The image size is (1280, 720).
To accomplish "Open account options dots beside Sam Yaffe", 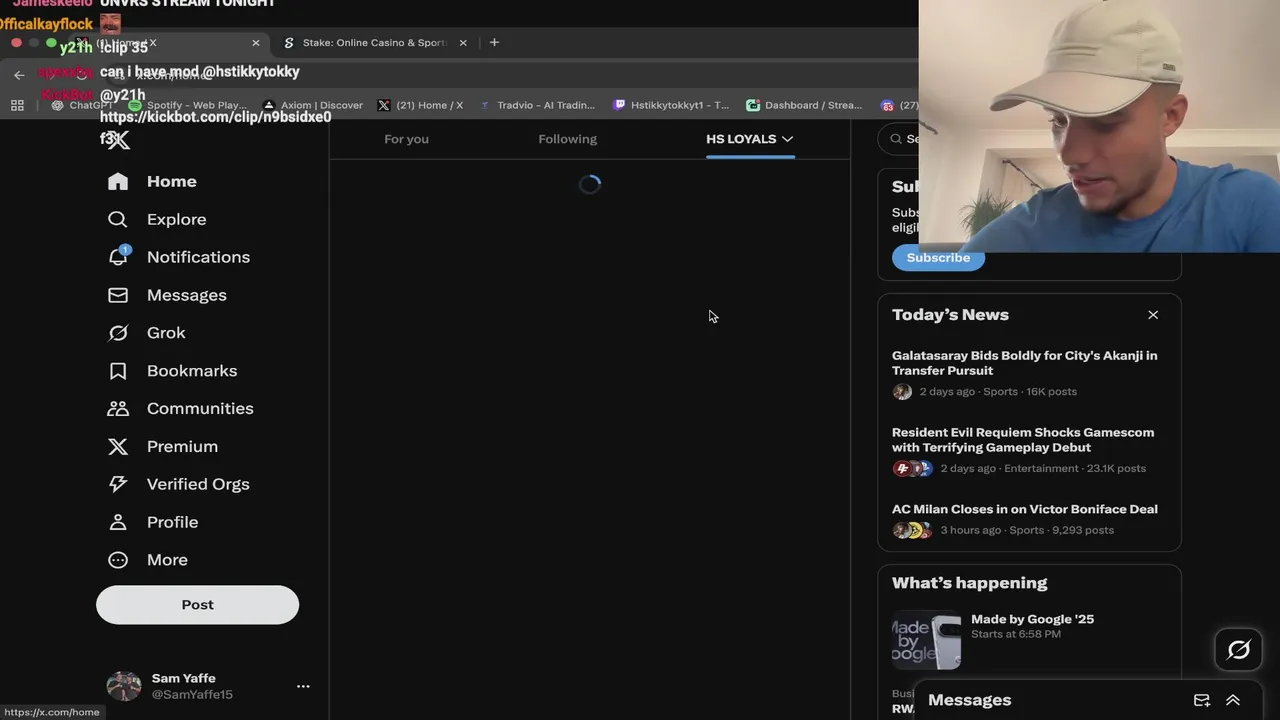I will tap(303, 686).
